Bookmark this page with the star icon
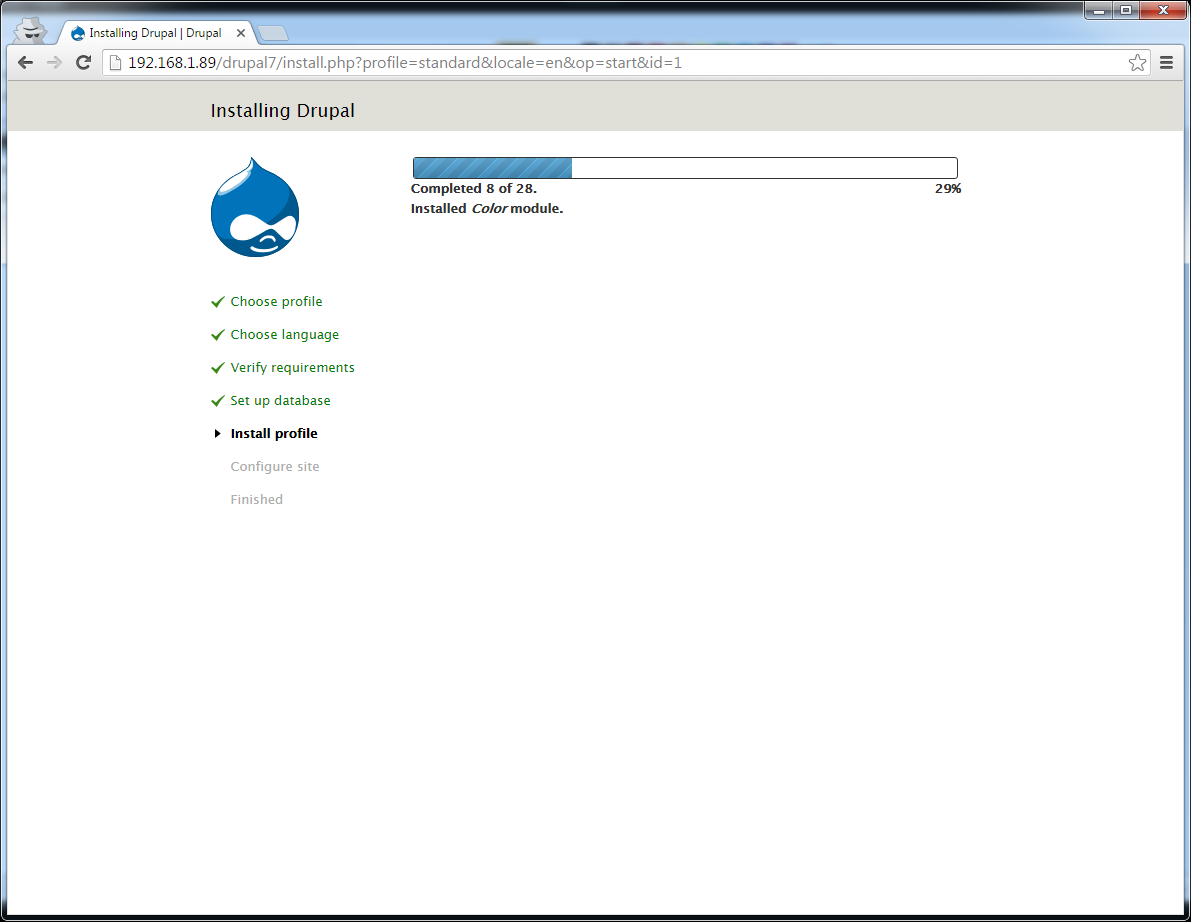 coord(1137,63)
